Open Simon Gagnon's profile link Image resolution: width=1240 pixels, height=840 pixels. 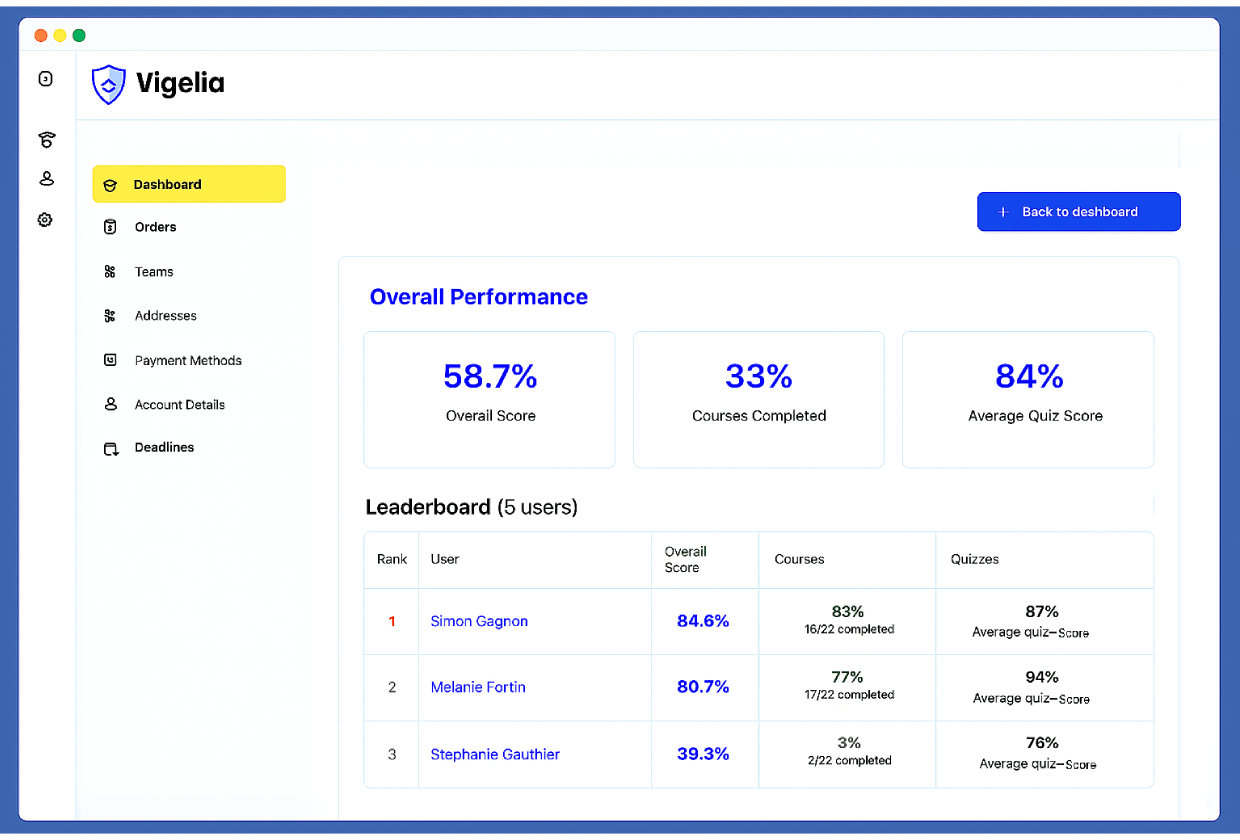pos(479,621)
